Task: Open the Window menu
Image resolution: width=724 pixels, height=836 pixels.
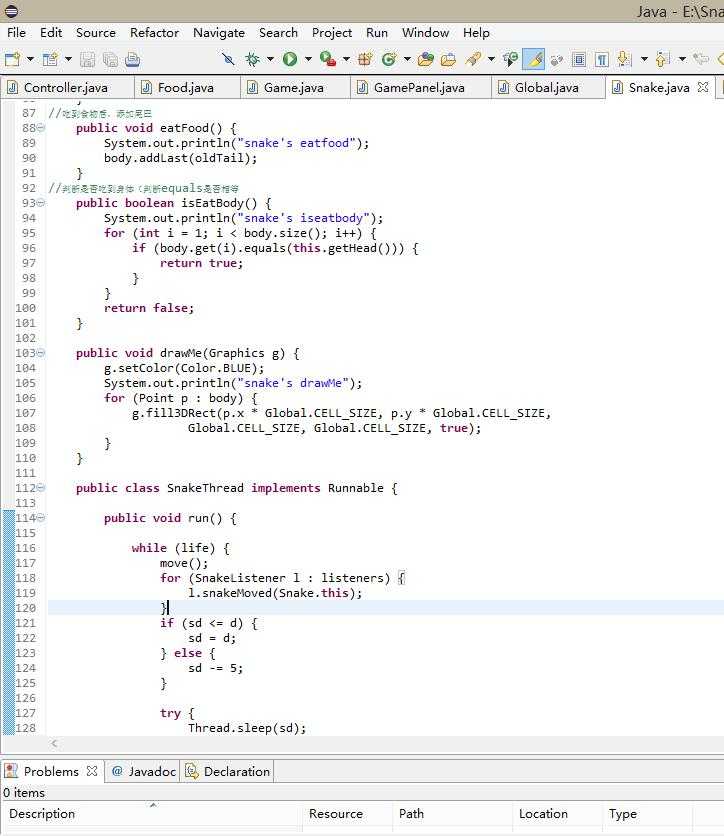Action: pyautogui.click(x=425, y=33)
